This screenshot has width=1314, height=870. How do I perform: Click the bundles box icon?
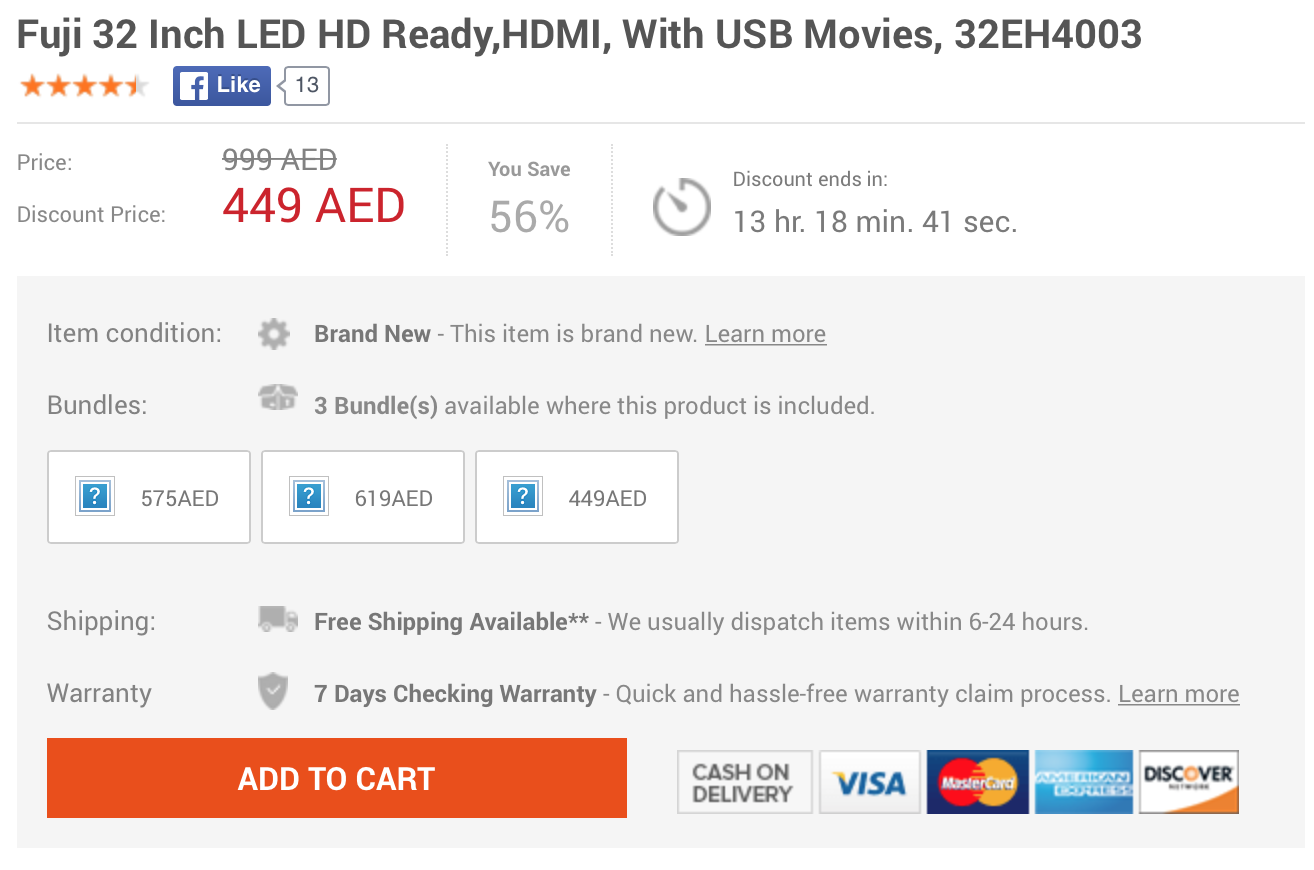tap(278, 399)
